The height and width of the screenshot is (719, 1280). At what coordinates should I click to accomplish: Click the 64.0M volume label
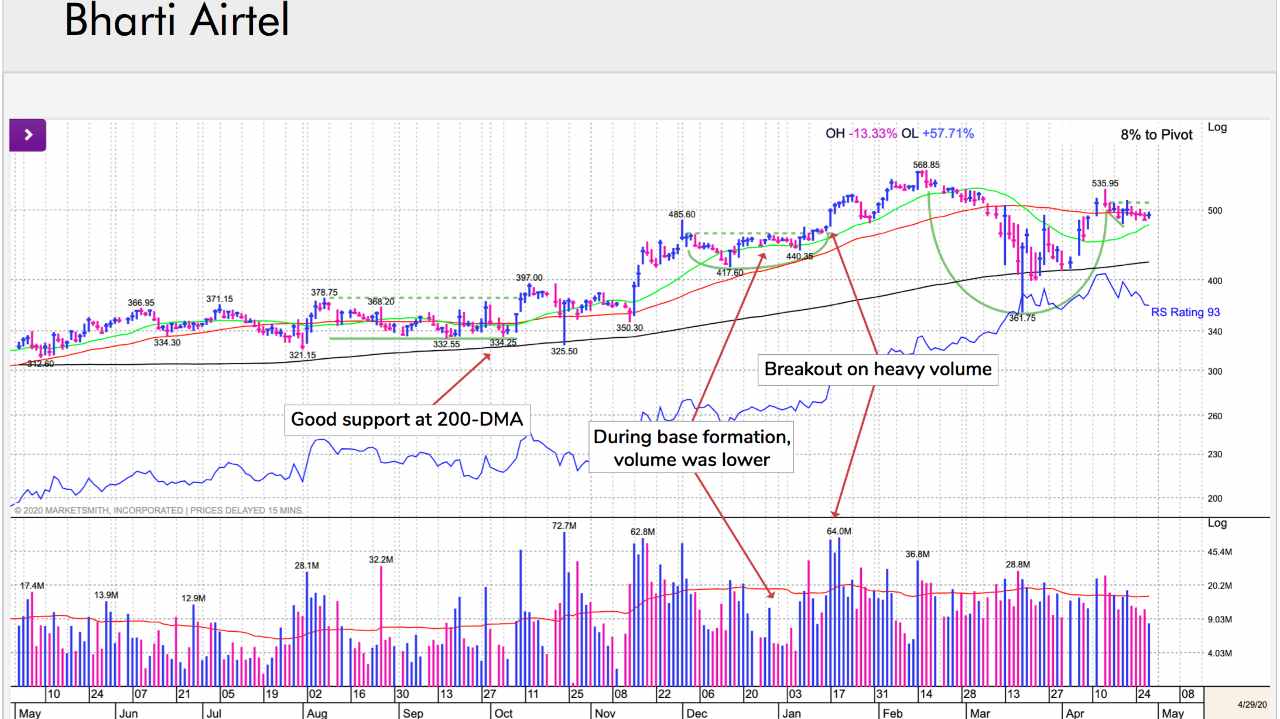pyautogui.click(x=839, y=531)
